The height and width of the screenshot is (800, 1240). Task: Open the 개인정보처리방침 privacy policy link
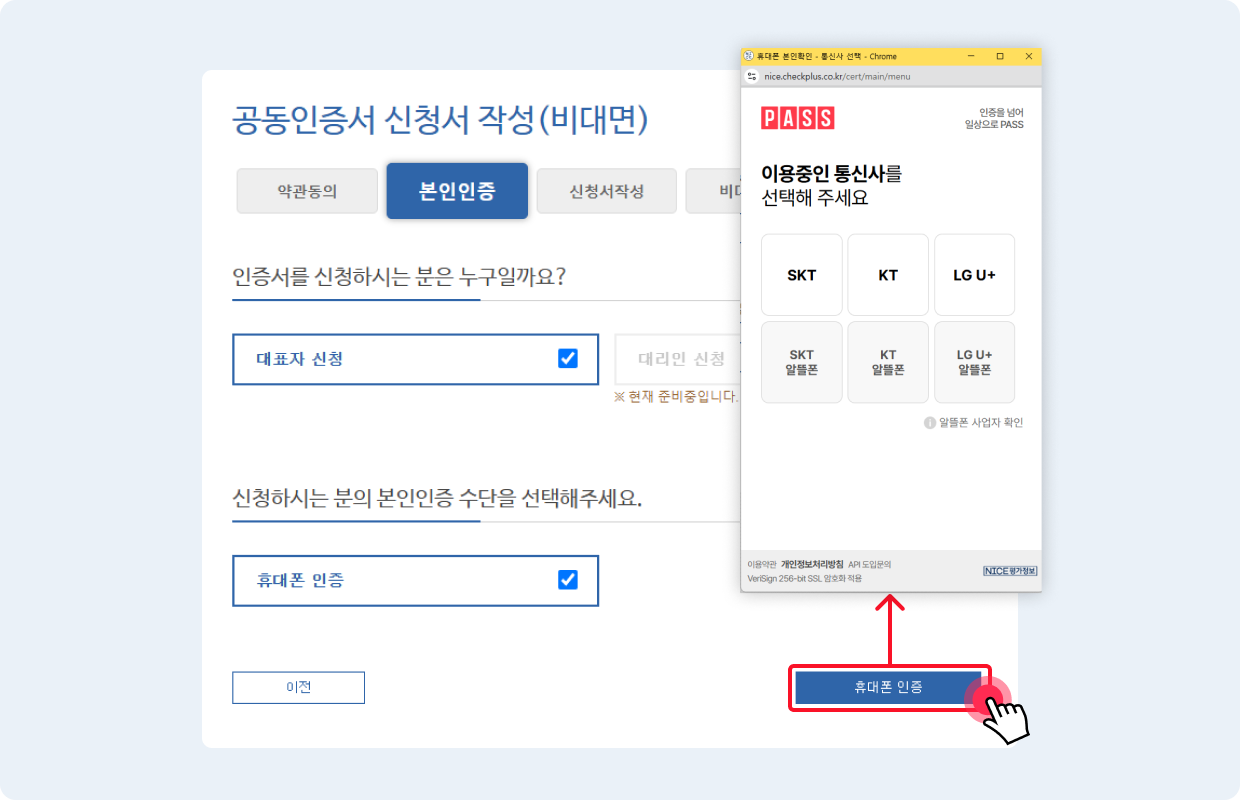pos(812,564)
